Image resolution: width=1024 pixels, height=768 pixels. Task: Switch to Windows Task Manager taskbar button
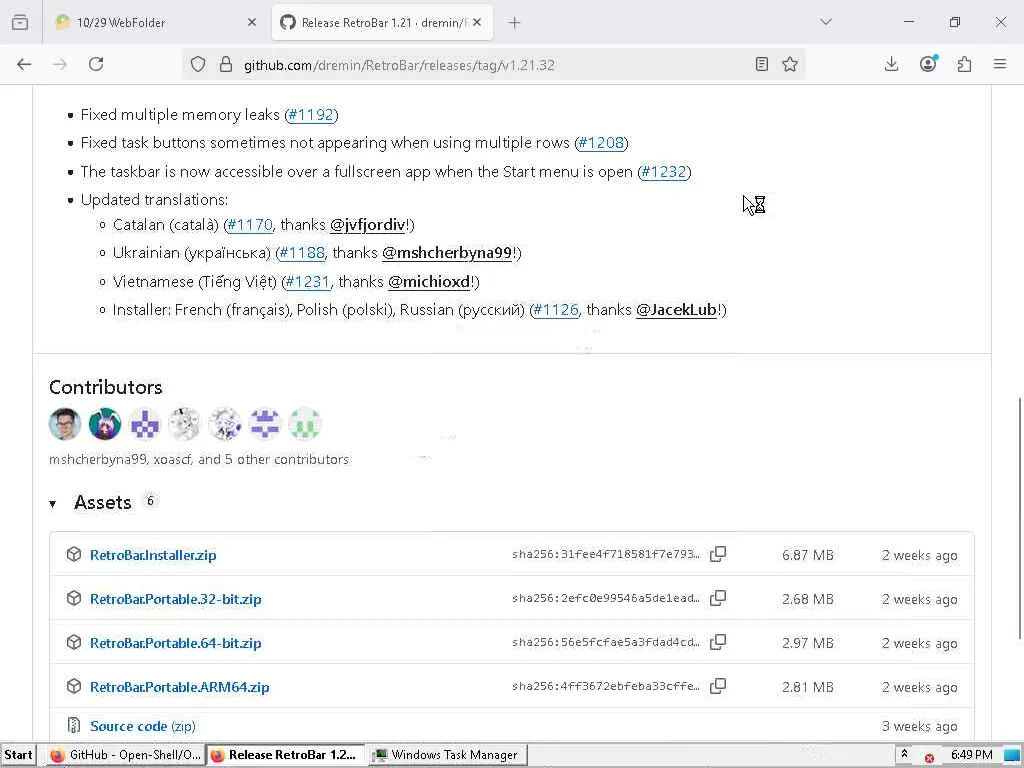[446, 755]
